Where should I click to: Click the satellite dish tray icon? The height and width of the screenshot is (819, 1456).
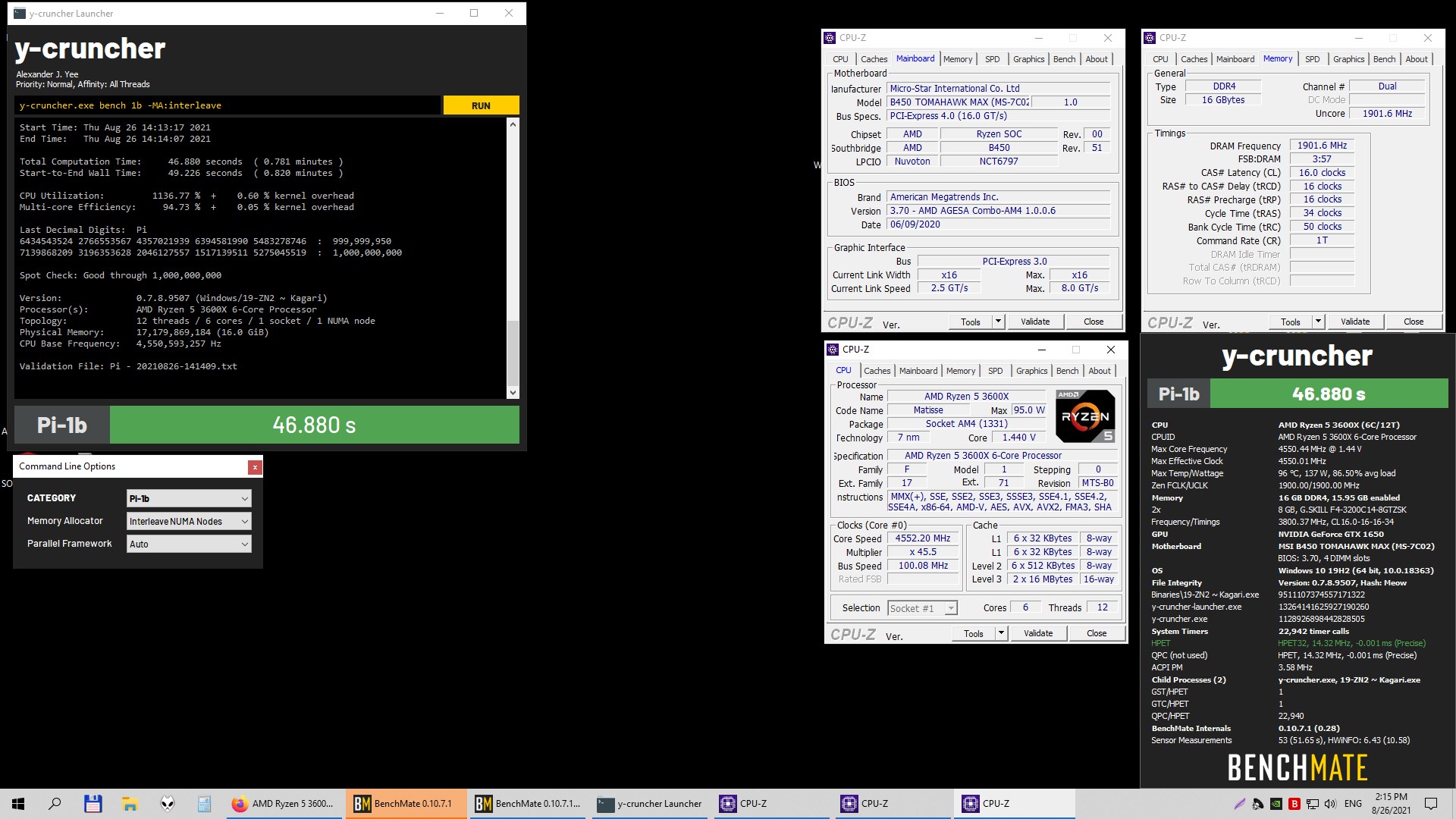[x=1258, y=804]
